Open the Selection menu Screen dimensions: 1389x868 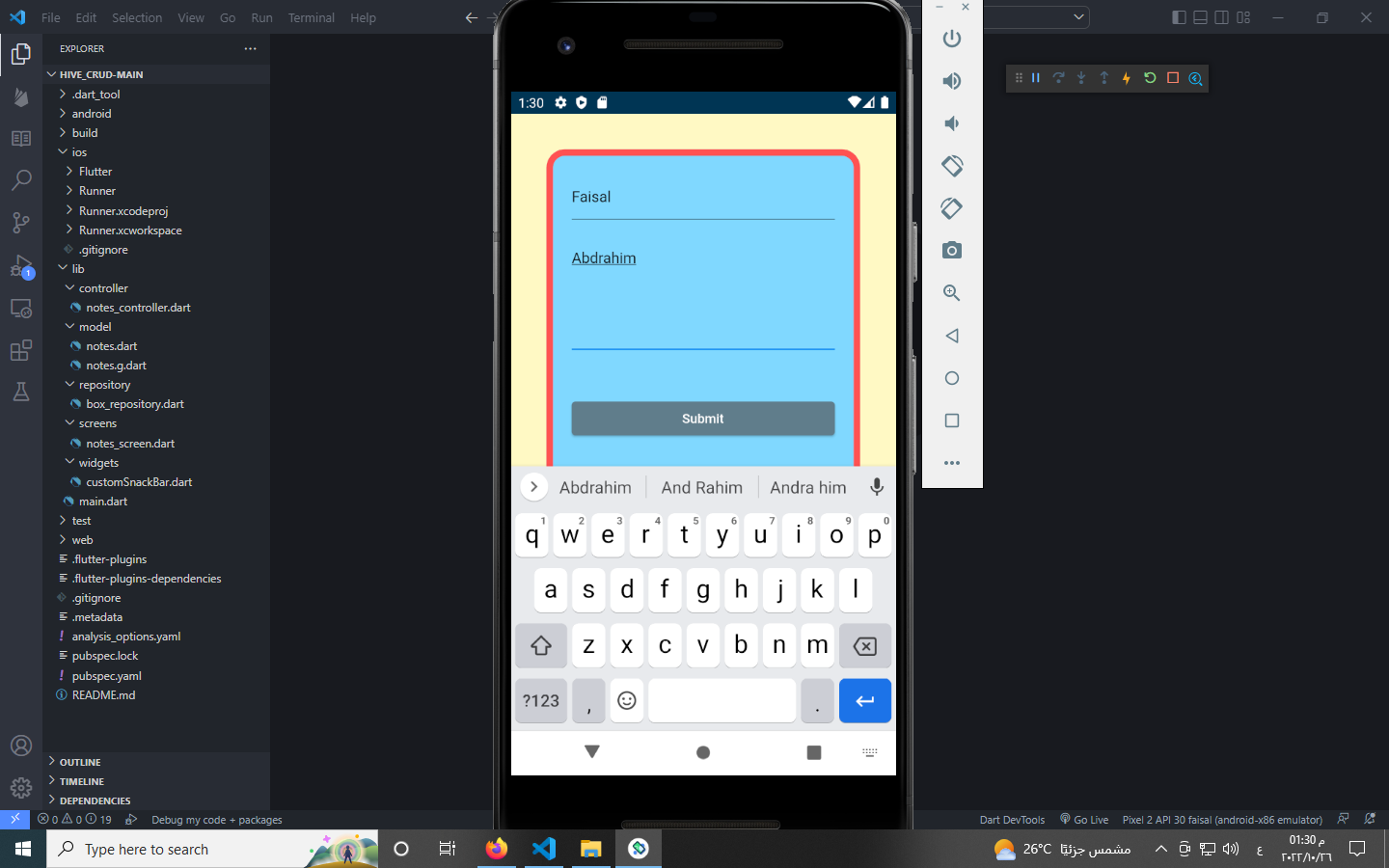pyautogui.click(x=137, y=17)
